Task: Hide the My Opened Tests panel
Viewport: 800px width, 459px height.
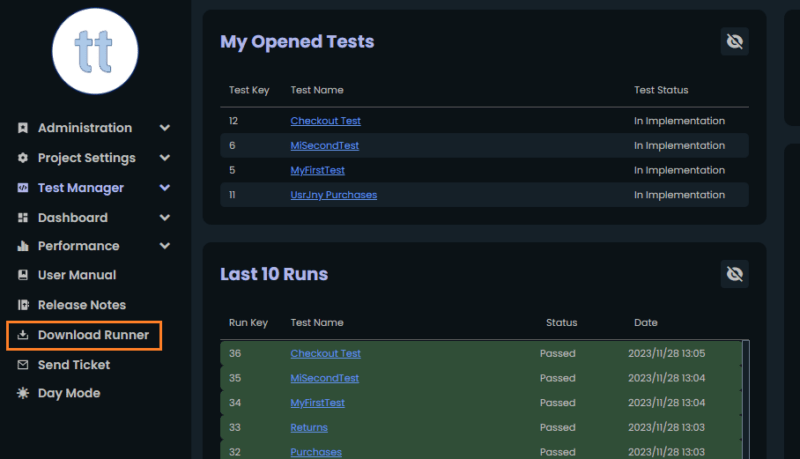Action: [x=735, y=41]
